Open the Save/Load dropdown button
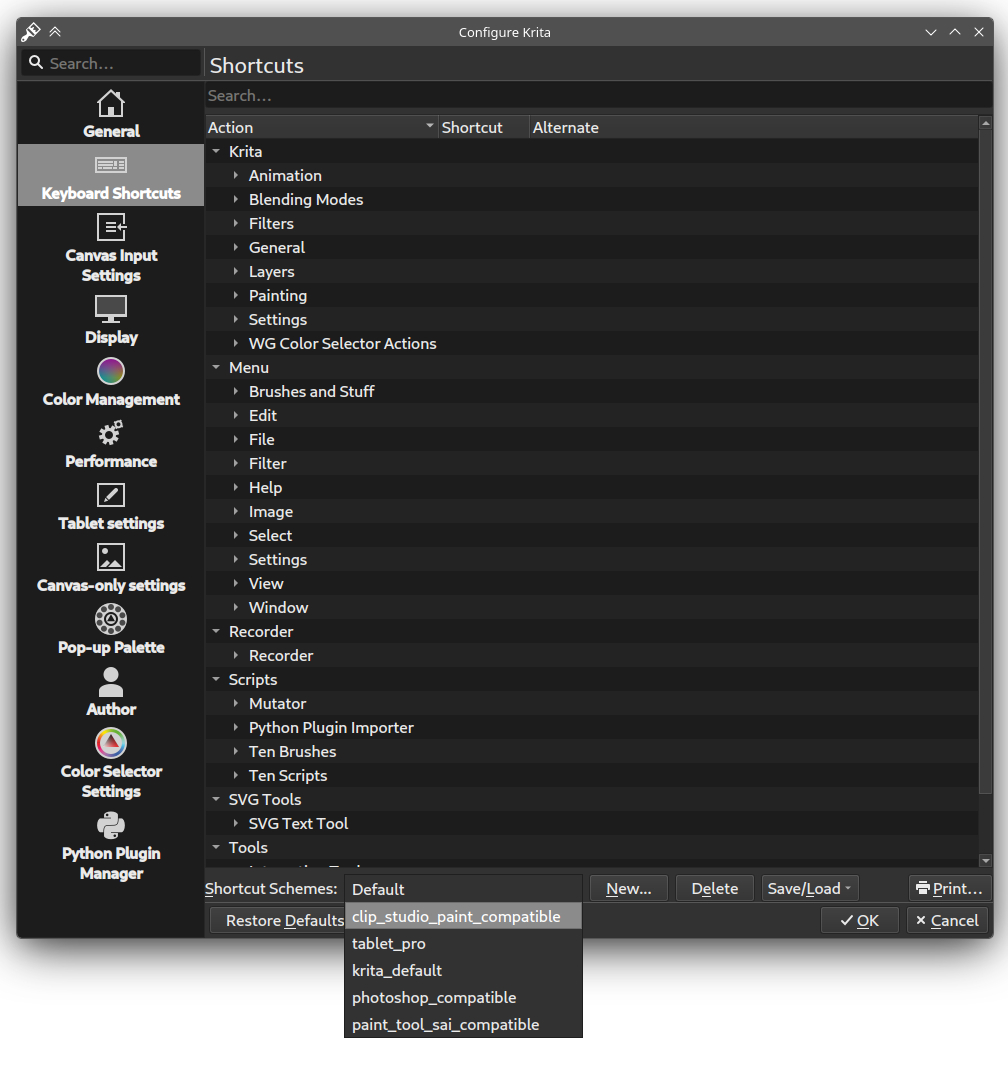Image resolution: width=1008 pixels, height=1067 pixels. click(809, 888)
